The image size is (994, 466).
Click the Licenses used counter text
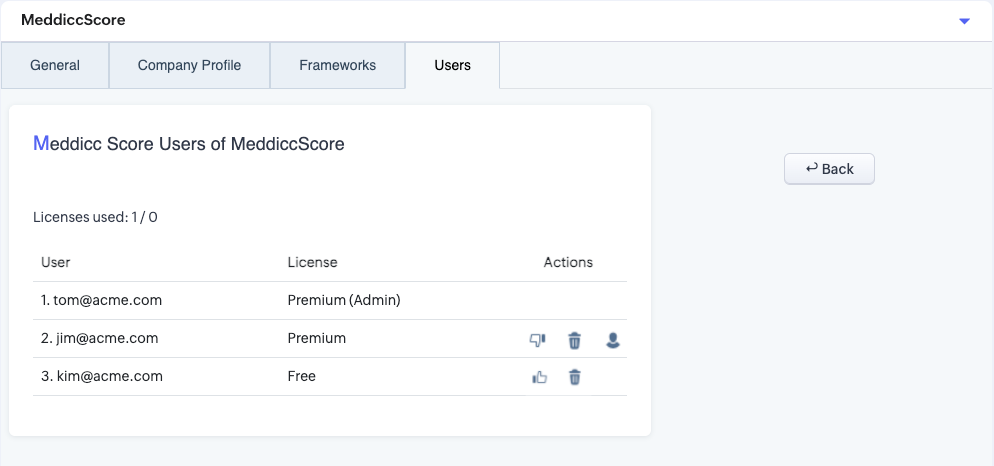[95, 217]
